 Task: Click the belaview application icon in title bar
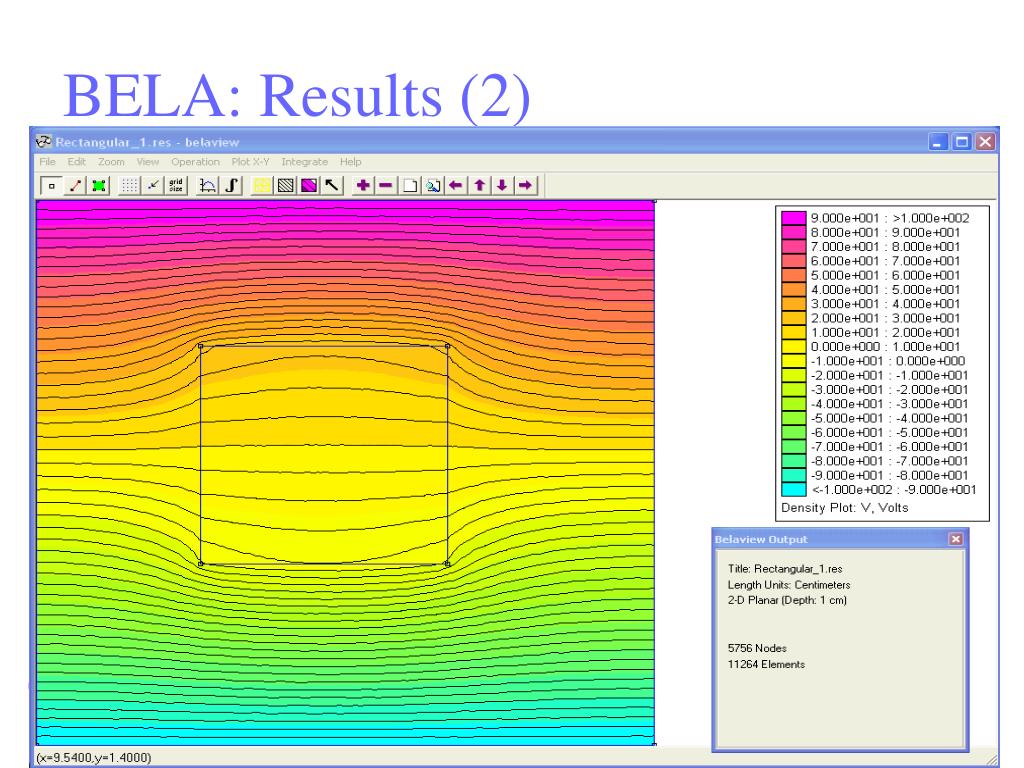[44, 142]
